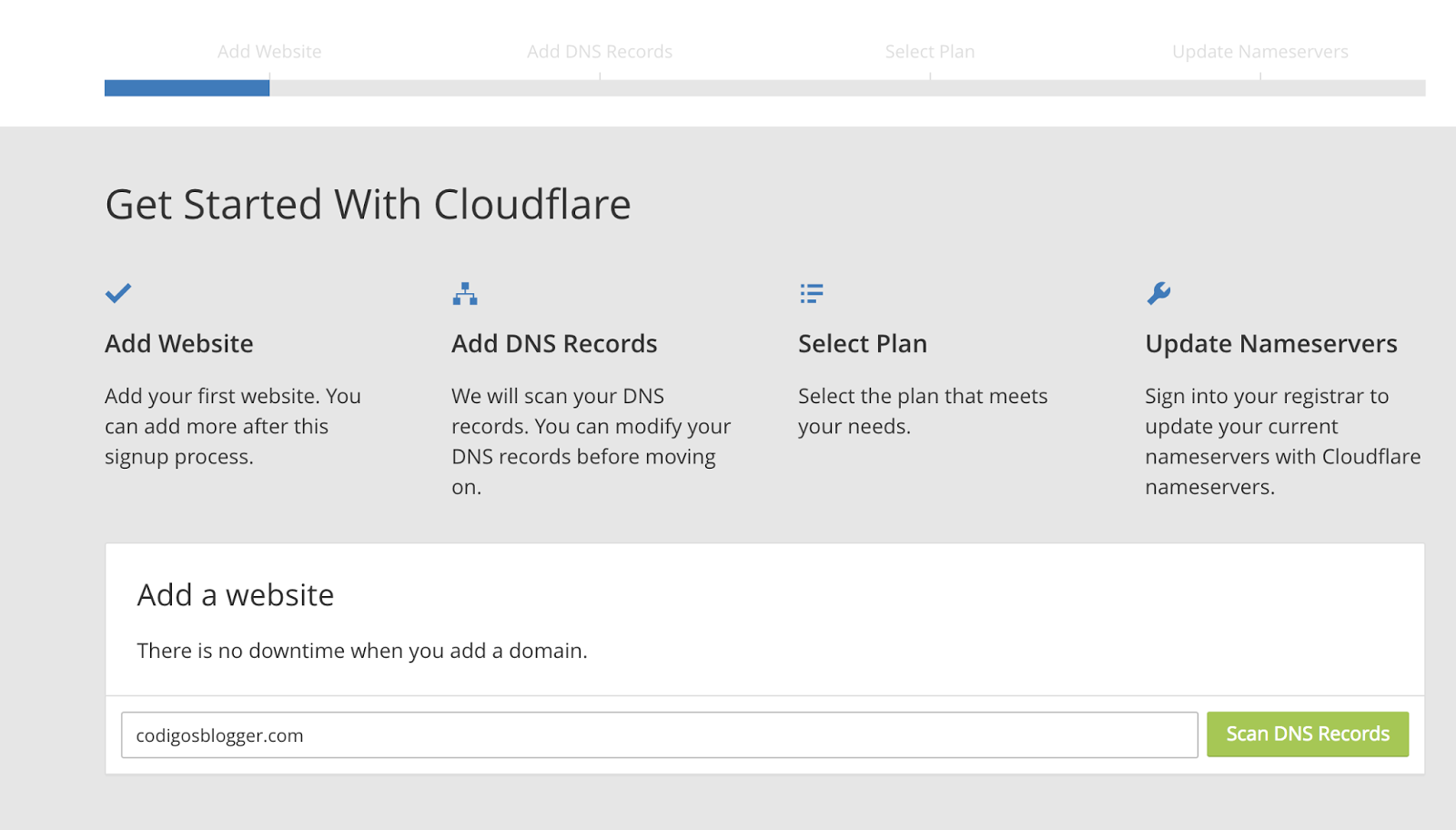Select the Select Plan progress step
The image size is (1456, 830).
(930, 52)
